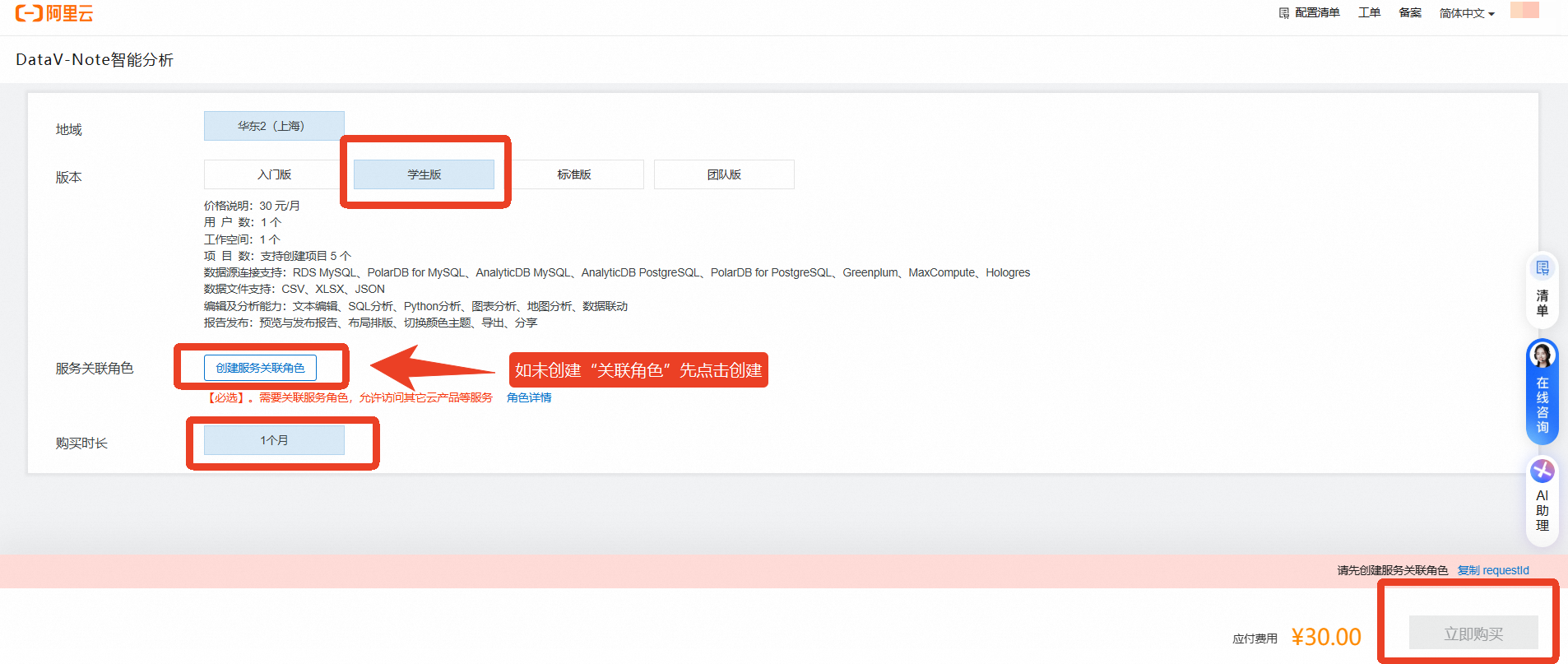Screen dimensions: 1568x664
Task: Open the 配置清单 list icon
Action: point(1284,13)
